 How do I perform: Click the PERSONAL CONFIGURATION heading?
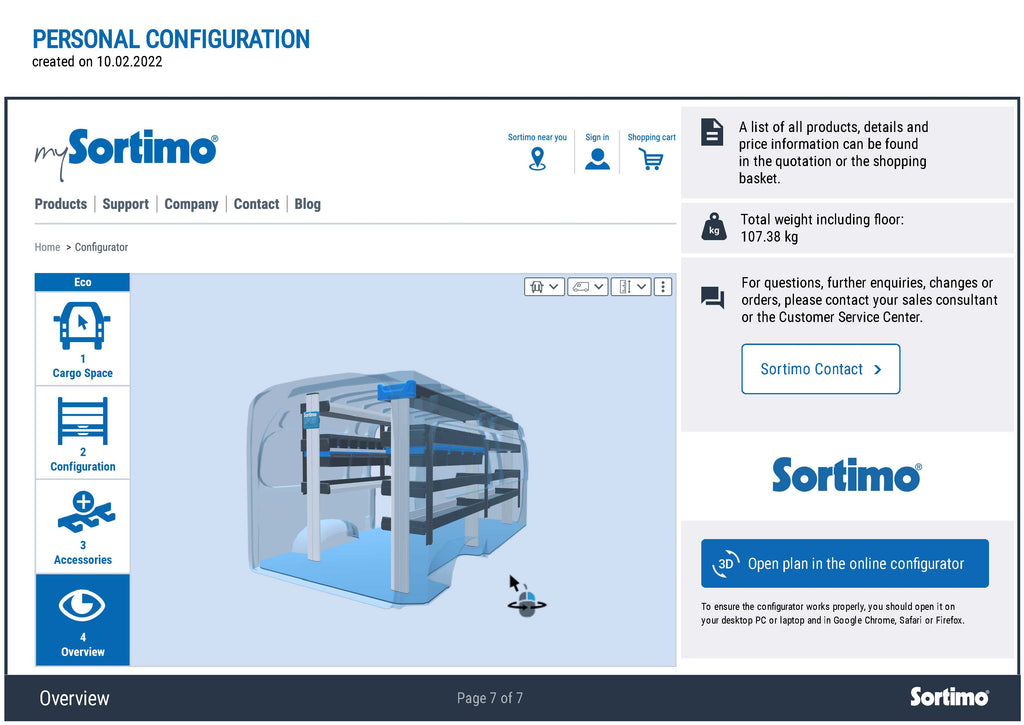click(x=171, y=39)
